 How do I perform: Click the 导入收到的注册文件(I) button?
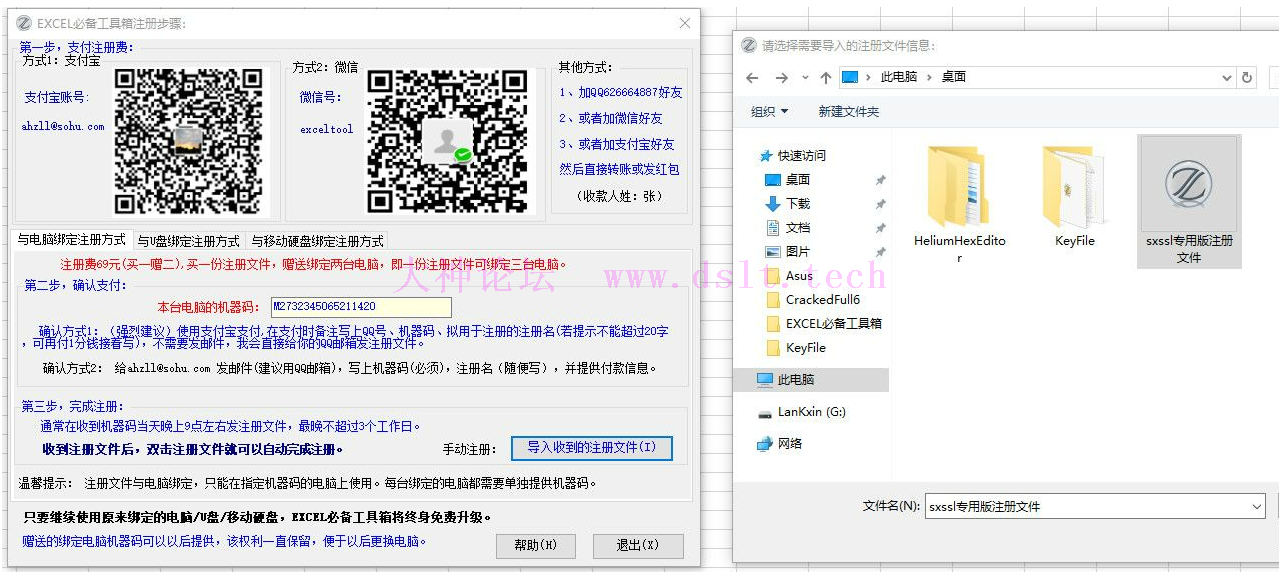coord(592,448)
